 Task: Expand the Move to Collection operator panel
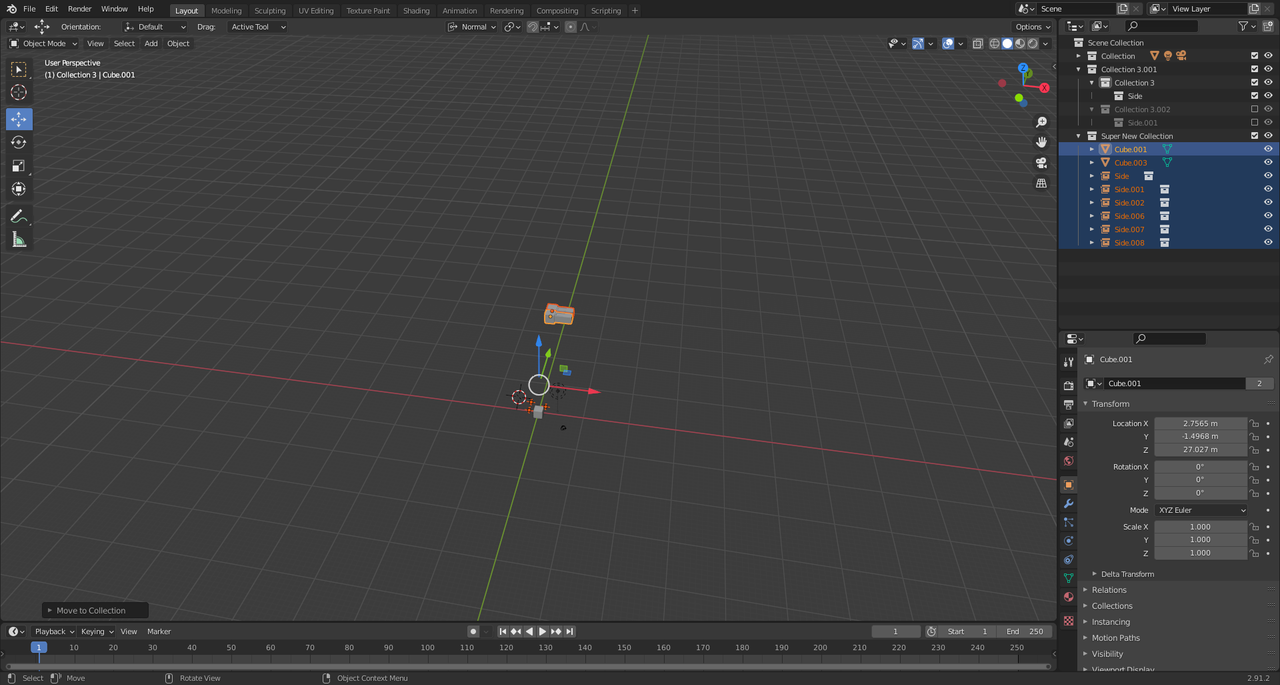coord(95,610)
